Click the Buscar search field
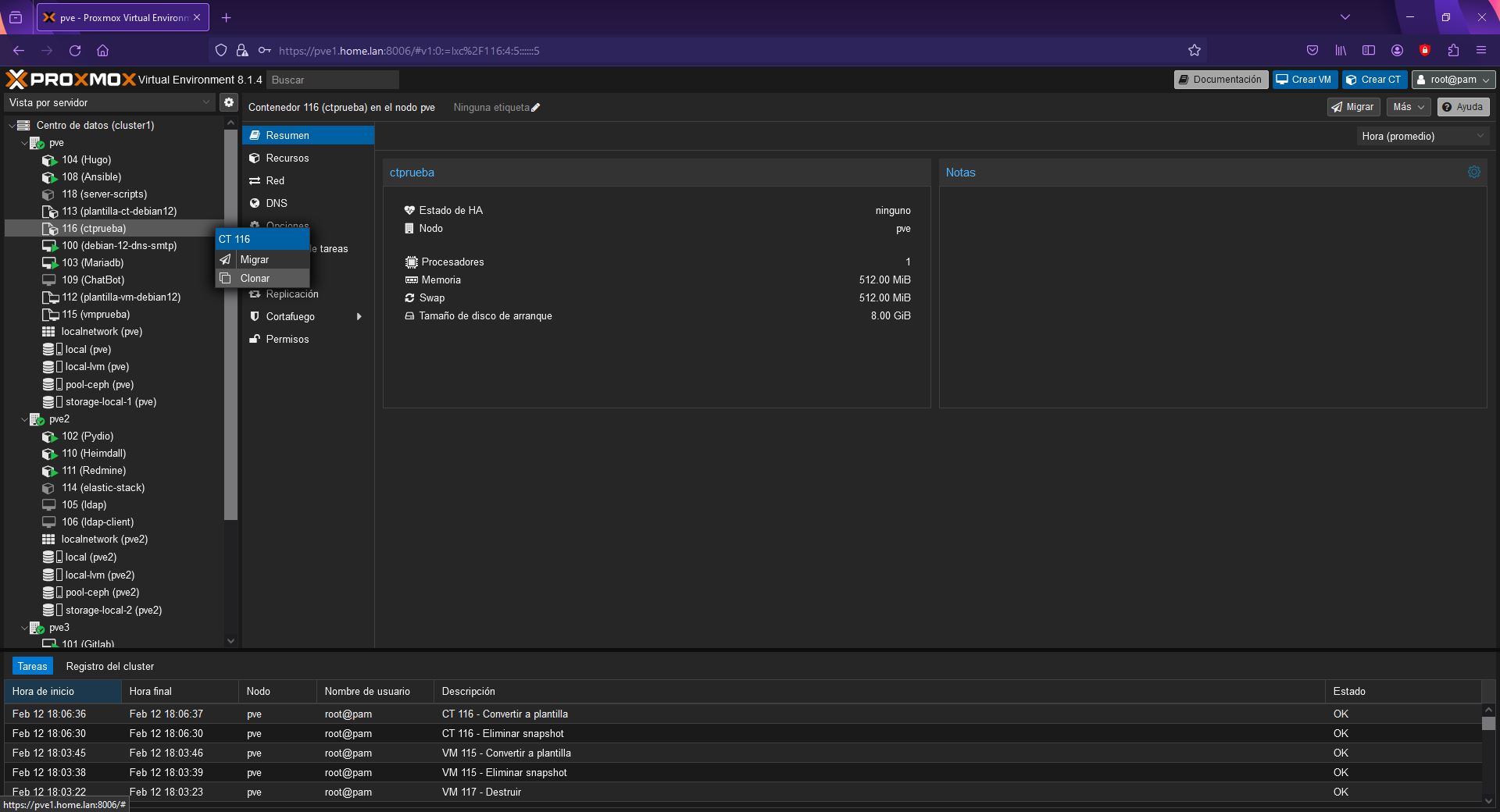 coord(333,80)
